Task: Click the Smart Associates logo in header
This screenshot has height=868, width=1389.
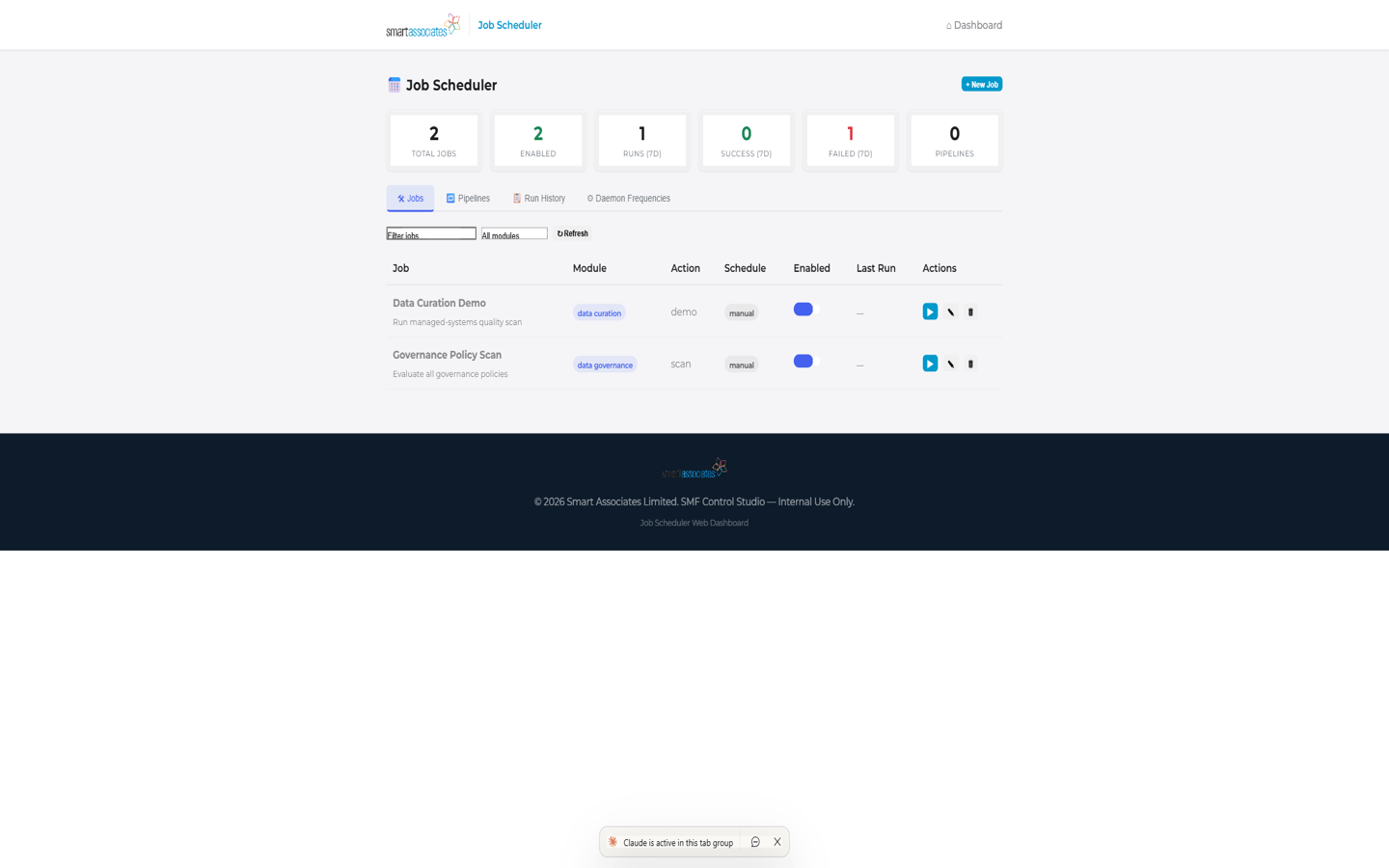Action: tap(422, 25)
